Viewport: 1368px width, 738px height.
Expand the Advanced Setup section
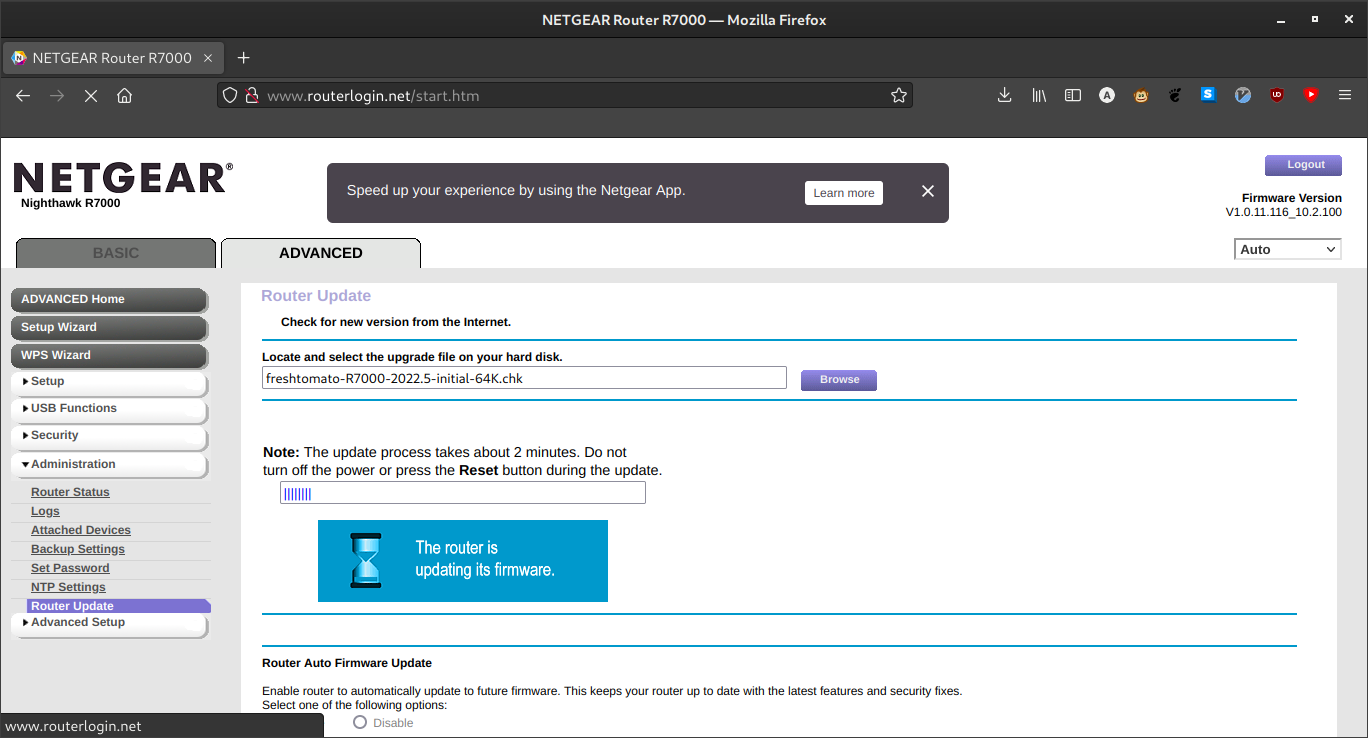click(109, 623)
